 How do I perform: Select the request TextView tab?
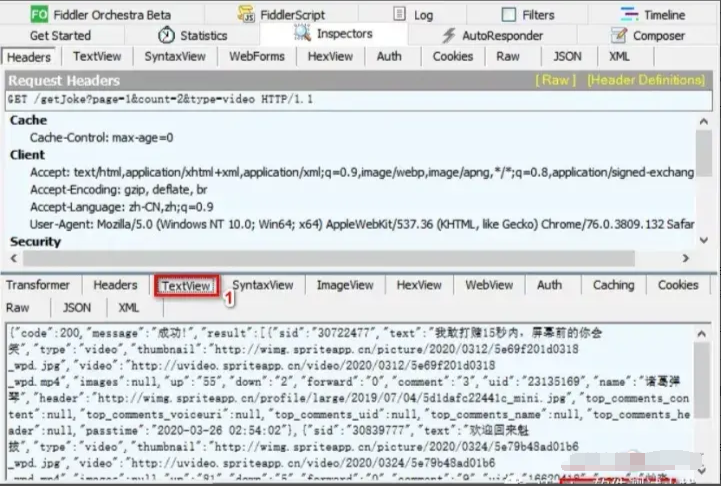[97, 57]
